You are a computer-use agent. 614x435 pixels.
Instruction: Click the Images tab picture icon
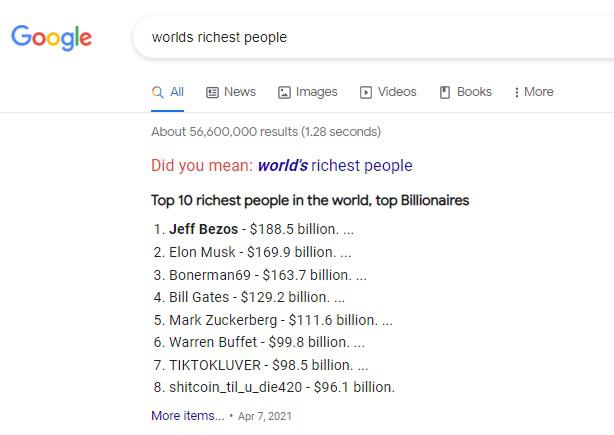[x=284, y=92]
